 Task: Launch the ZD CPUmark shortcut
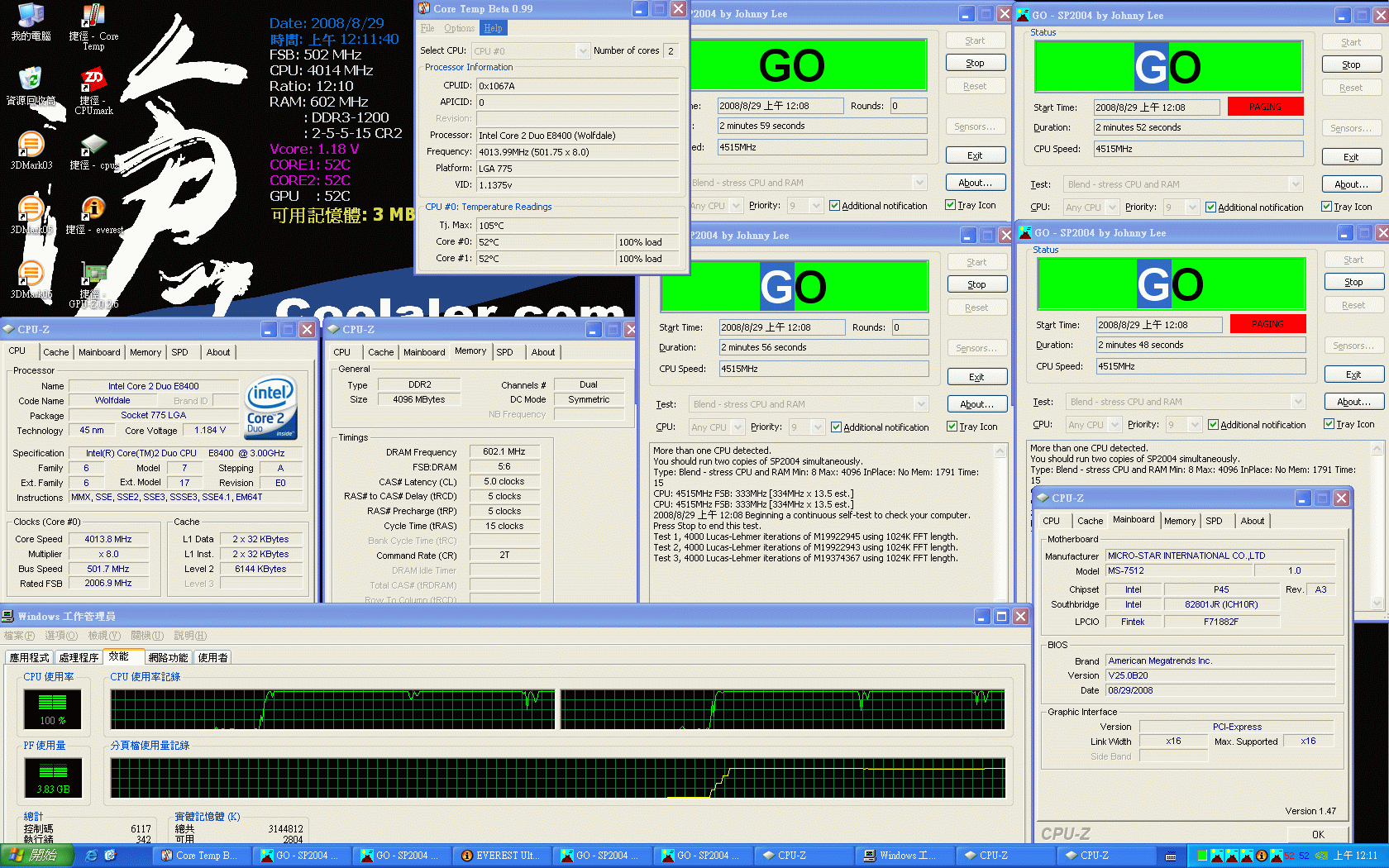(93, 91)
